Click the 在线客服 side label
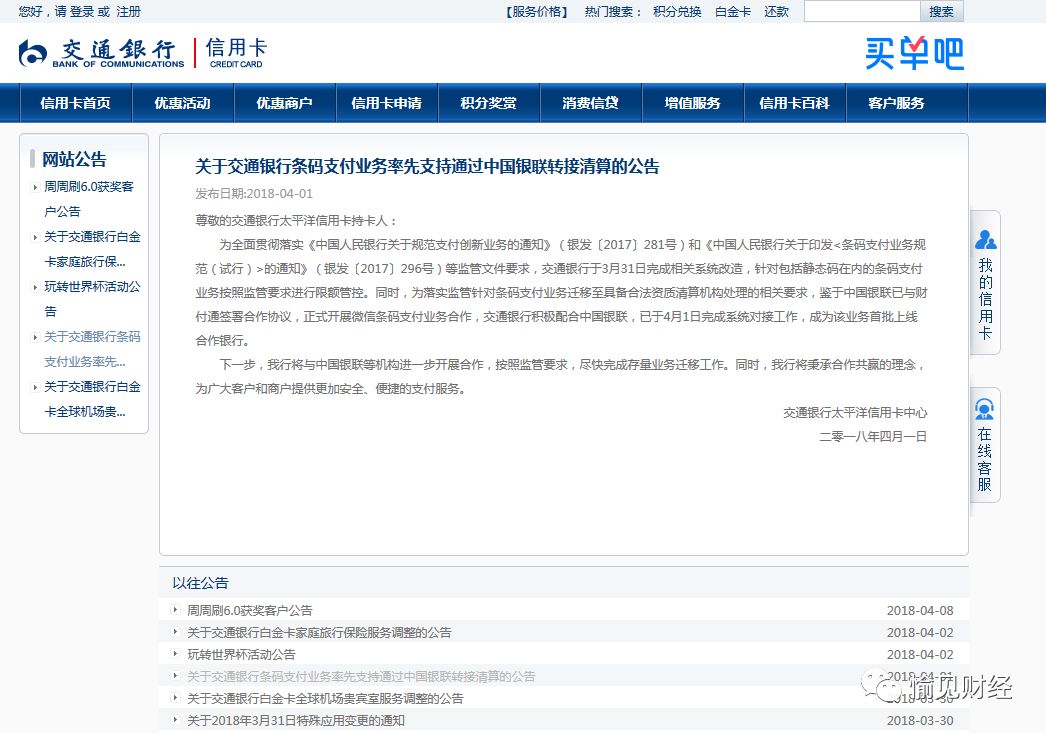This screenshot has height=733, width=1046. click(985, 459)
